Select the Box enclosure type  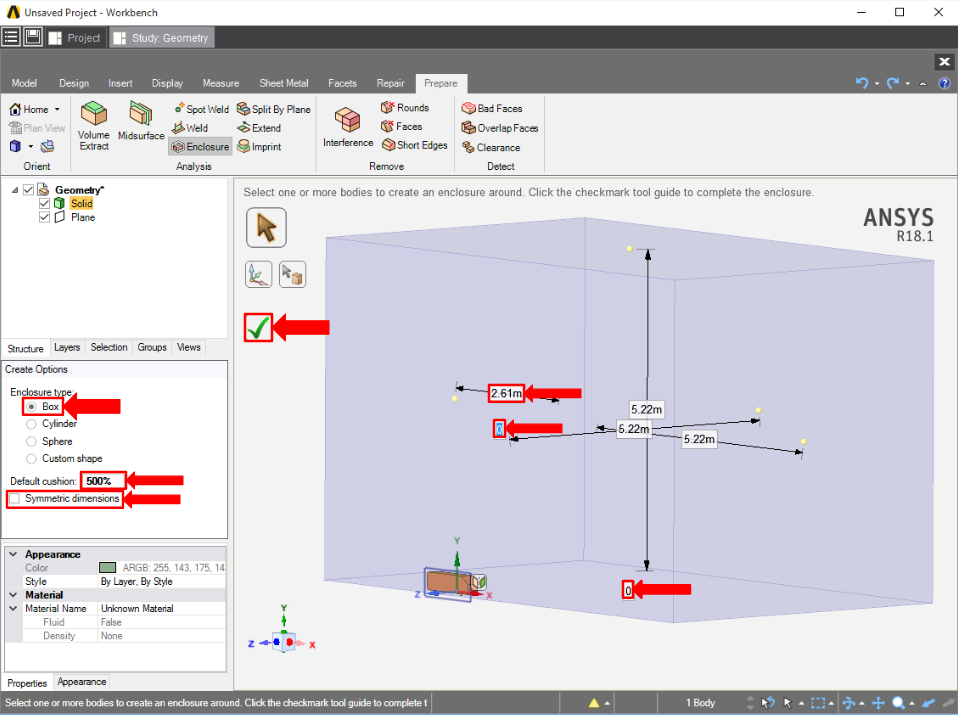point(31,406)
